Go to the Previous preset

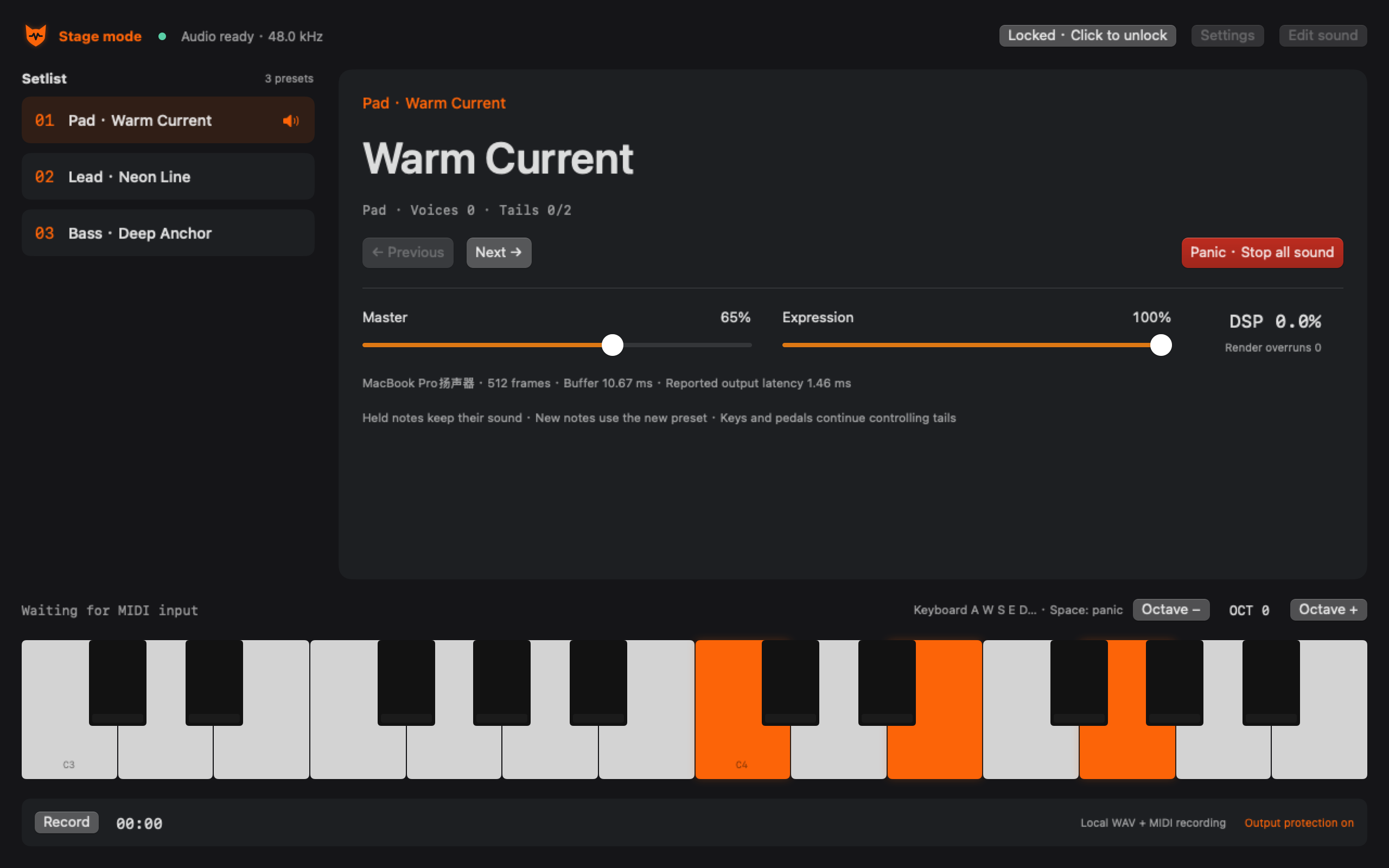[x=407, y=253]
